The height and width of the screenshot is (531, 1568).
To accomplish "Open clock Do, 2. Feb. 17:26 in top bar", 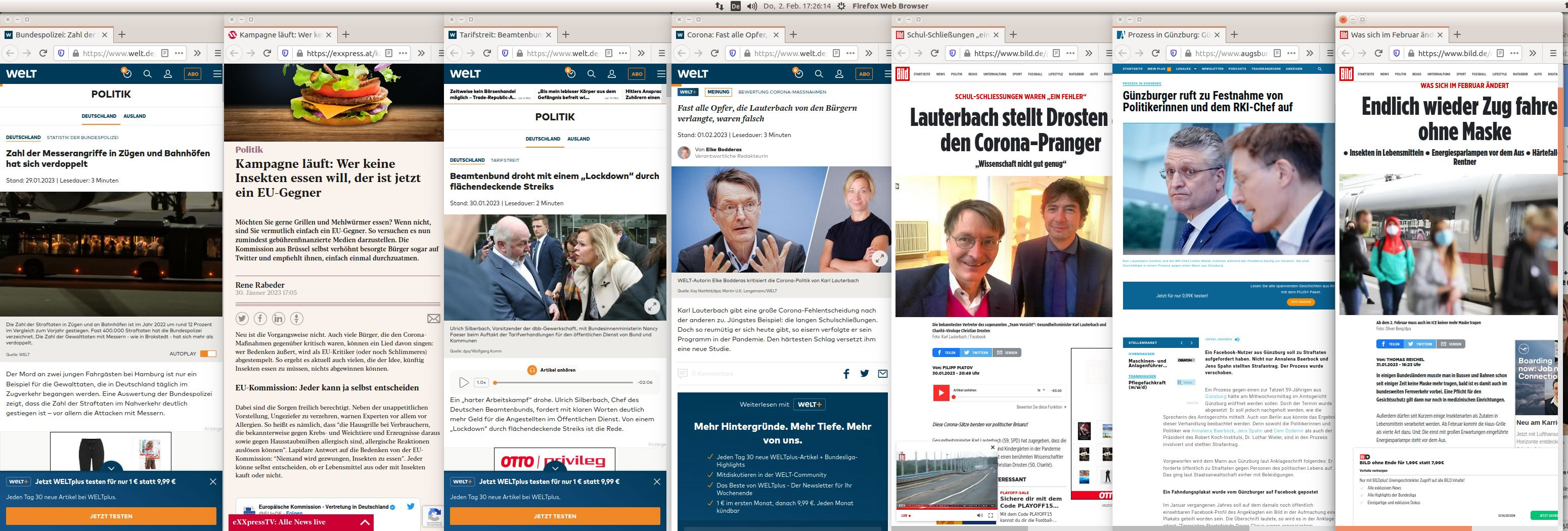I will tap(797, 6).
